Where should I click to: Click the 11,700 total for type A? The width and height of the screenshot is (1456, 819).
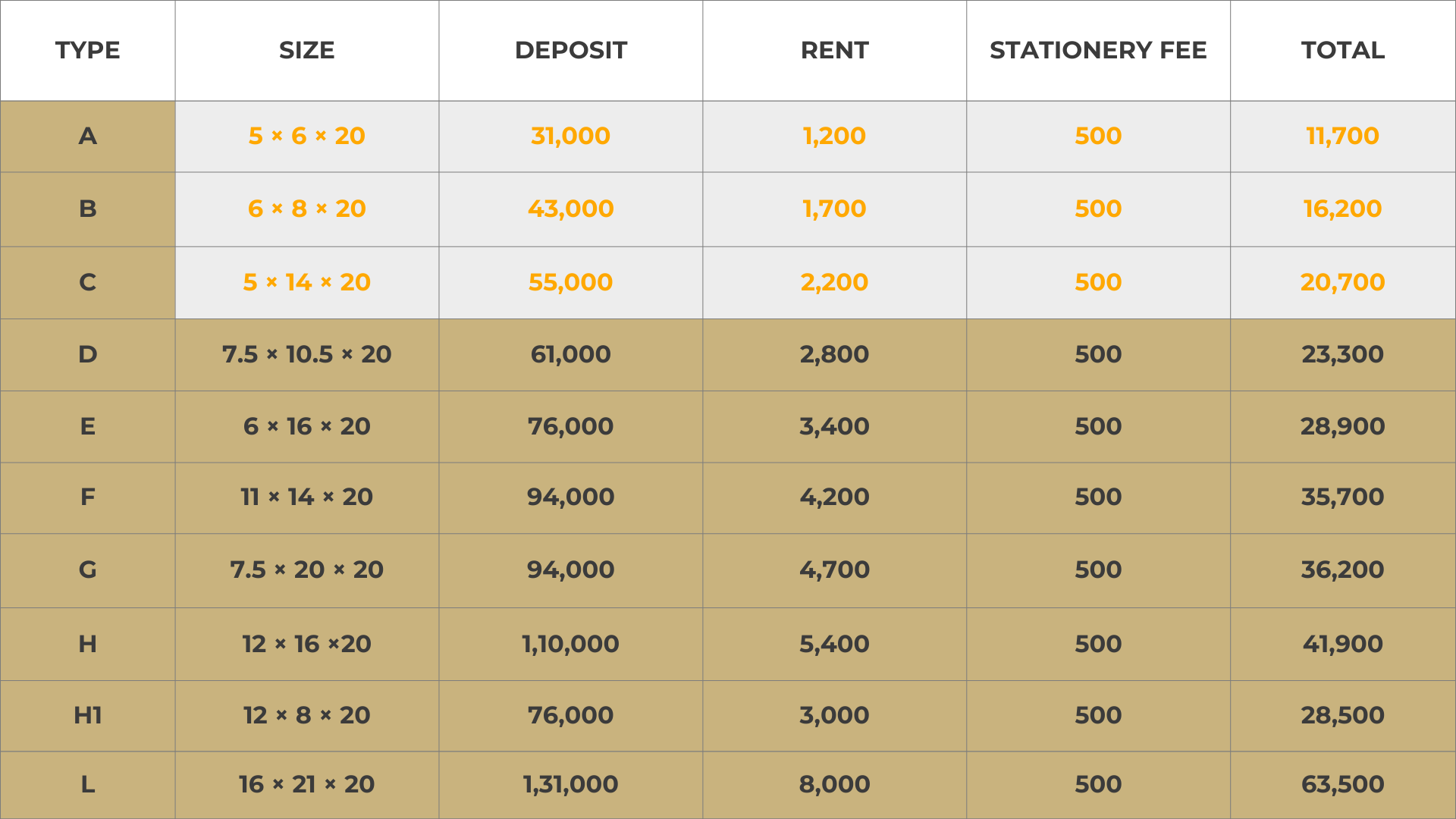1343,136
